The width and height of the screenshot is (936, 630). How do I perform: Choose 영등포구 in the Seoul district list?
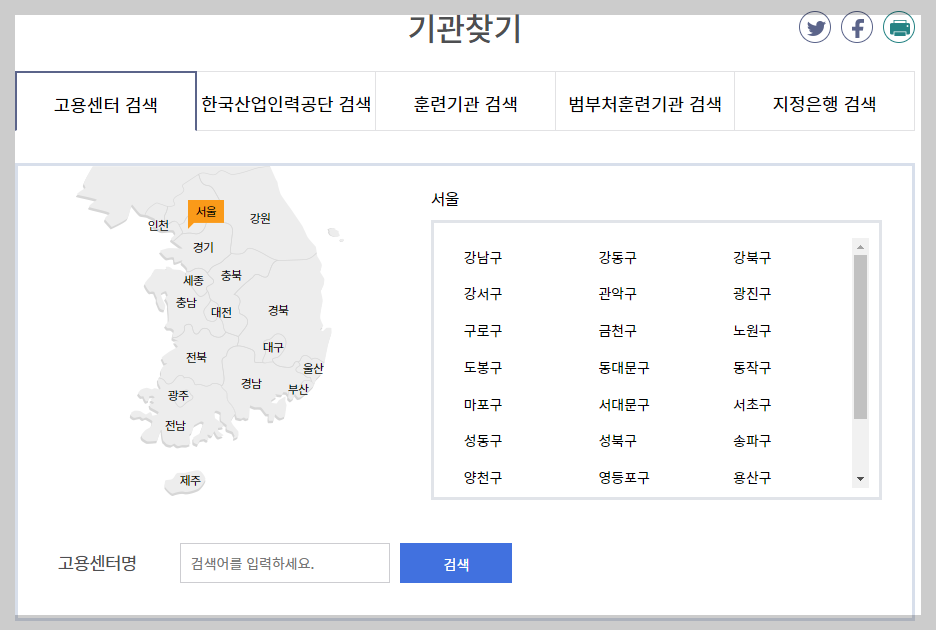[622, 478]
